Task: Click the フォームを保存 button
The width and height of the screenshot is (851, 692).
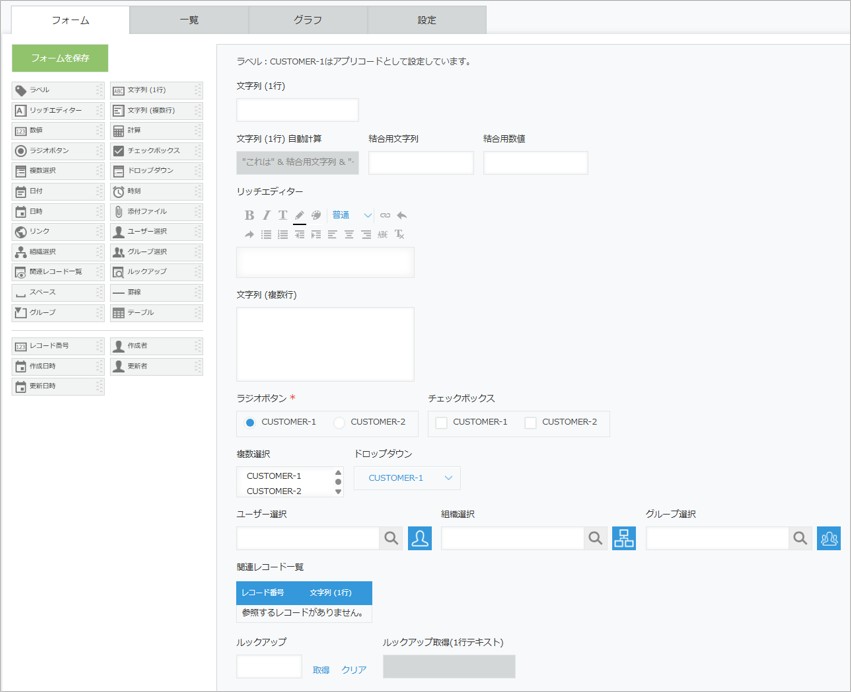Action: click(x=60, y=59)
